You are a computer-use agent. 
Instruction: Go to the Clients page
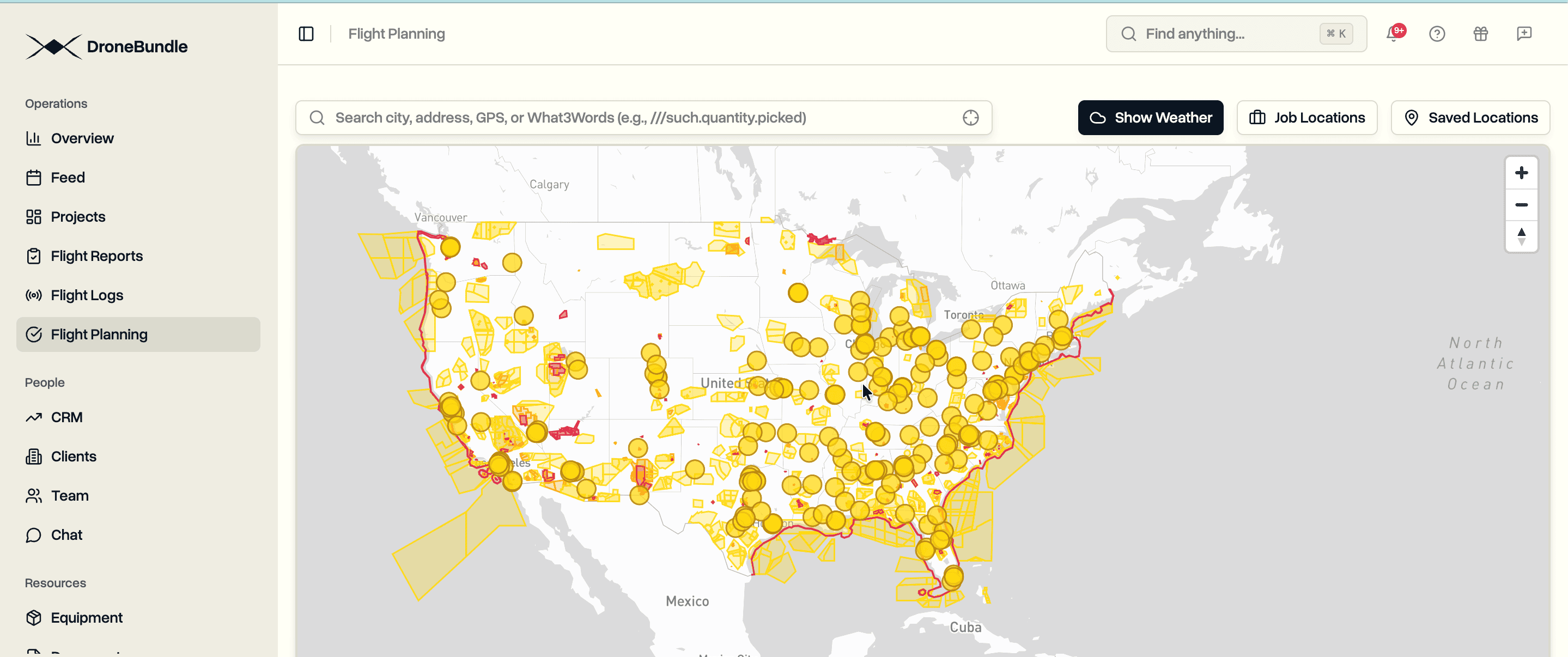(73, 455)
